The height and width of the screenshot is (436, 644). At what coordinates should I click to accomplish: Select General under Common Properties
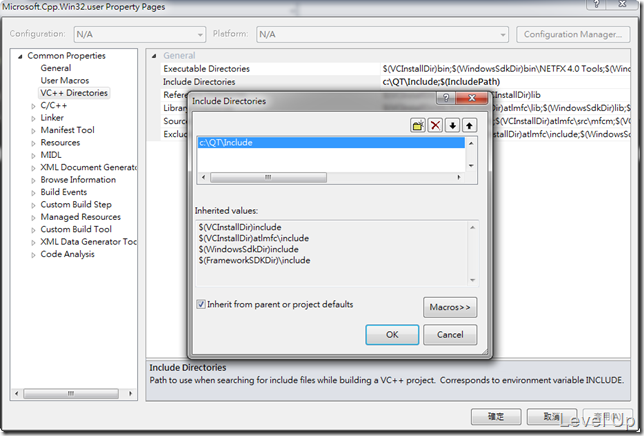pyautogui.click(x=55, y=68)
